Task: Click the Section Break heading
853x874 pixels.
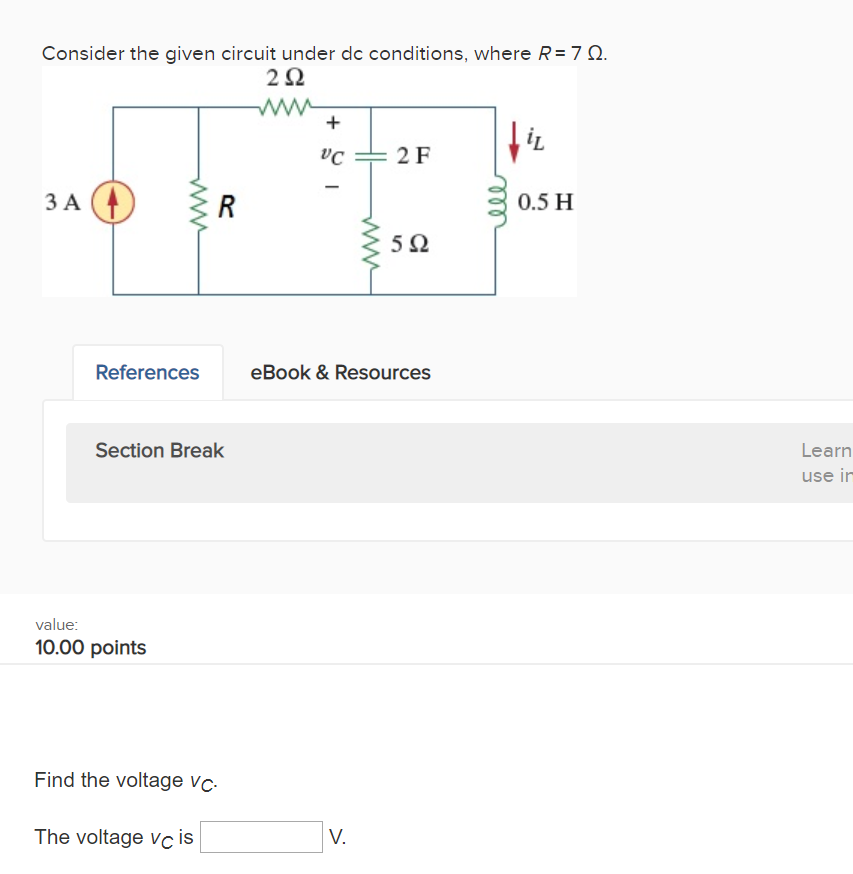Action: 159,450
